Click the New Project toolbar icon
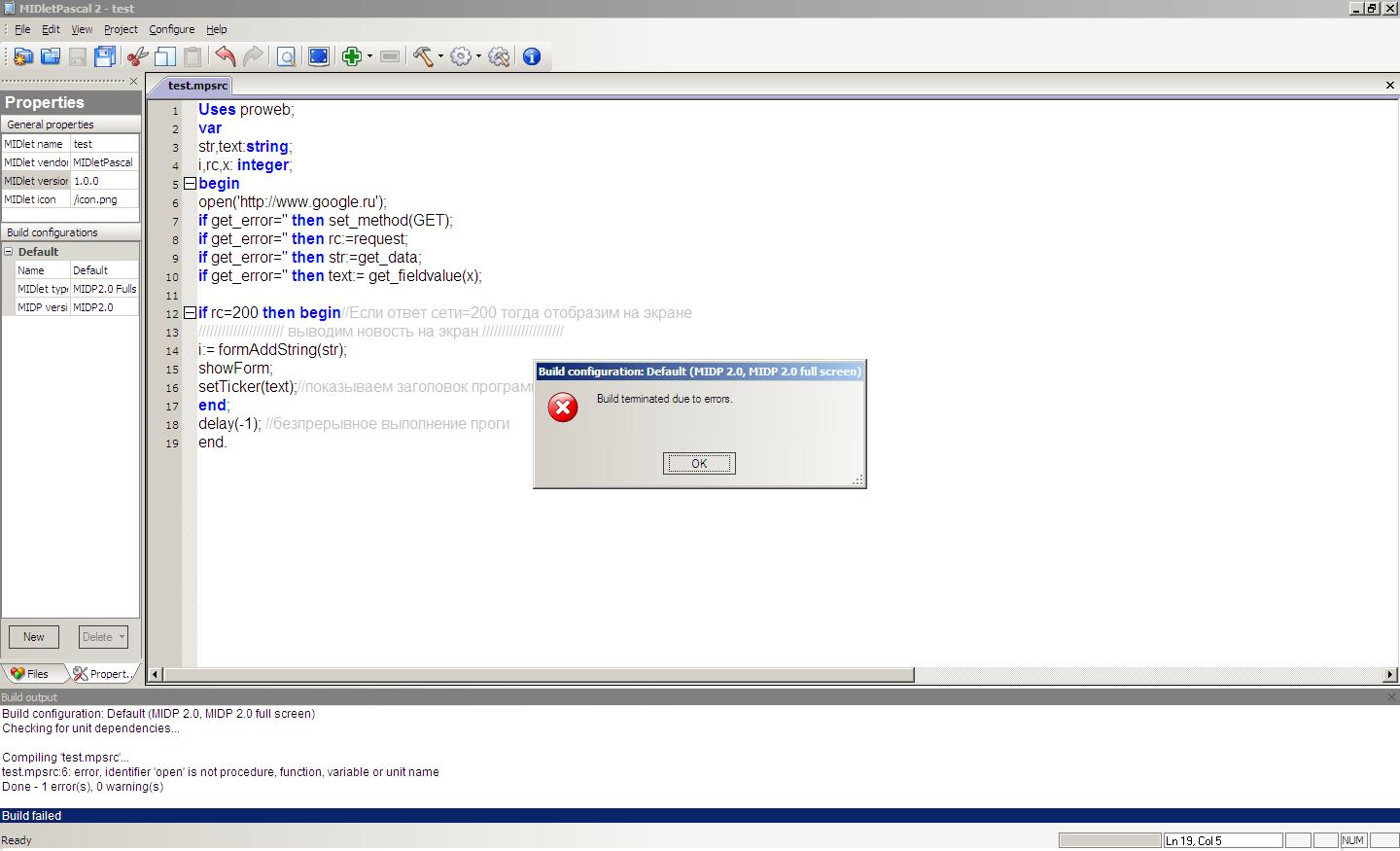 click(21, 56)
